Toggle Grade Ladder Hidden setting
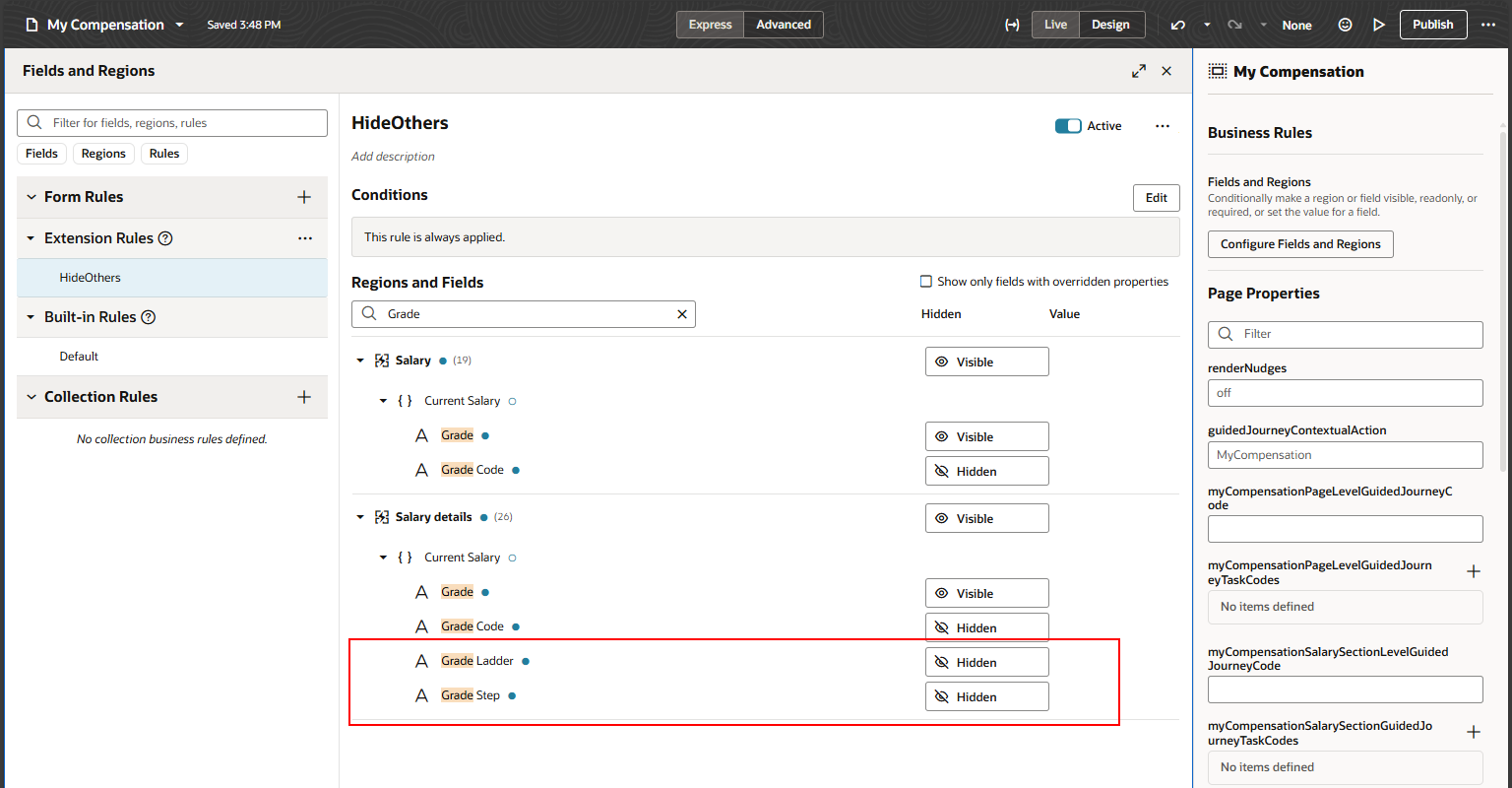The width and height of the screenshot is (1512, 788). tap(986, 662)
